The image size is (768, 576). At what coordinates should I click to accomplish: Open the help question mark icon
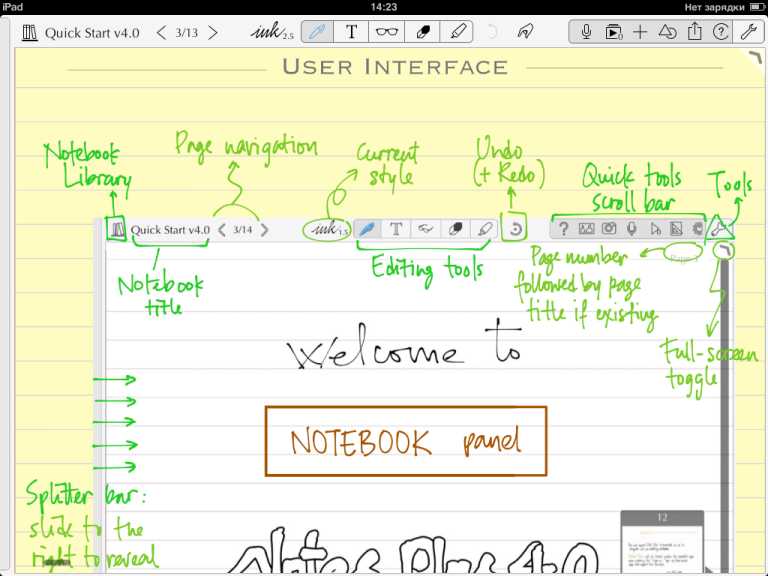click(x=720, y=32)
